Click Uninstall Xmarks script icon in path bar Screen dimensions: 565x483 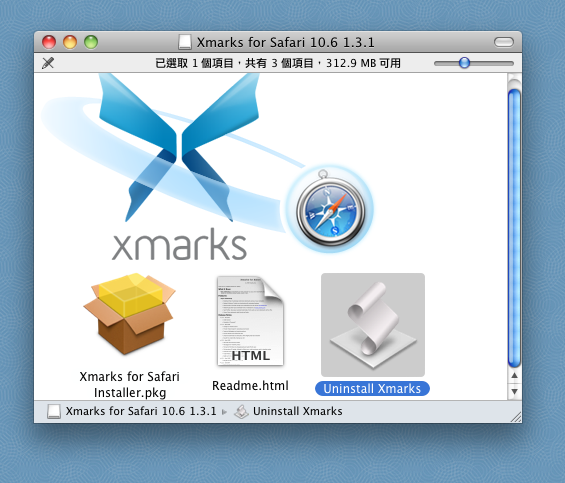(241, 412)
